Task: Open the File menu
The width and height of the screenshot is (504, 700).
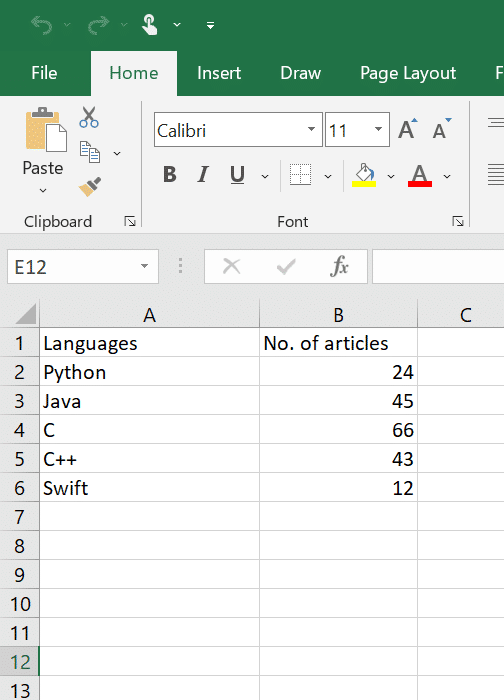Action: (x=44, y=73)
